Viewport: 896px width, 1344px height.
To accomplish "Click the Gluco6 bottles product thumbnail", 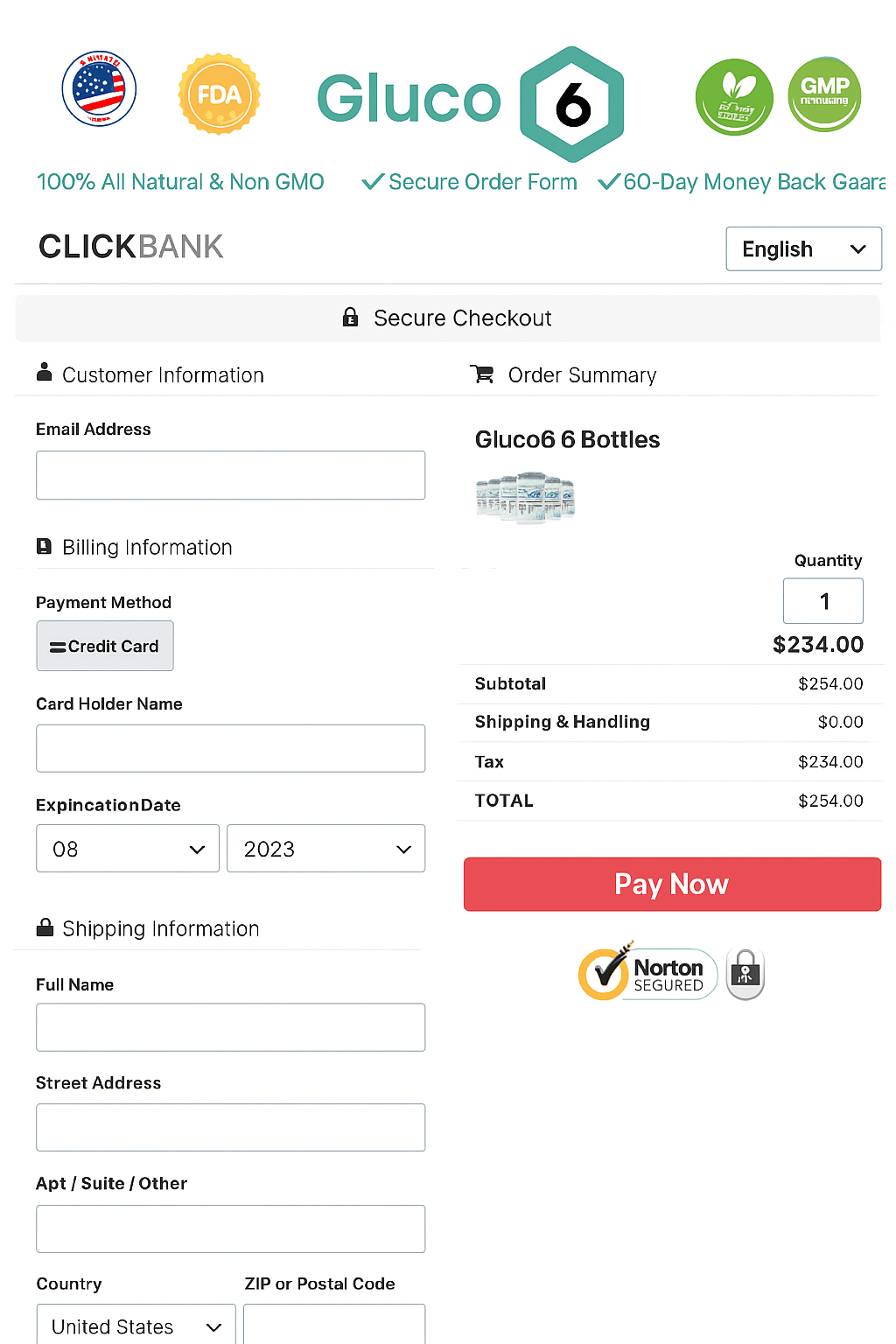I will (x=525, y=497).
